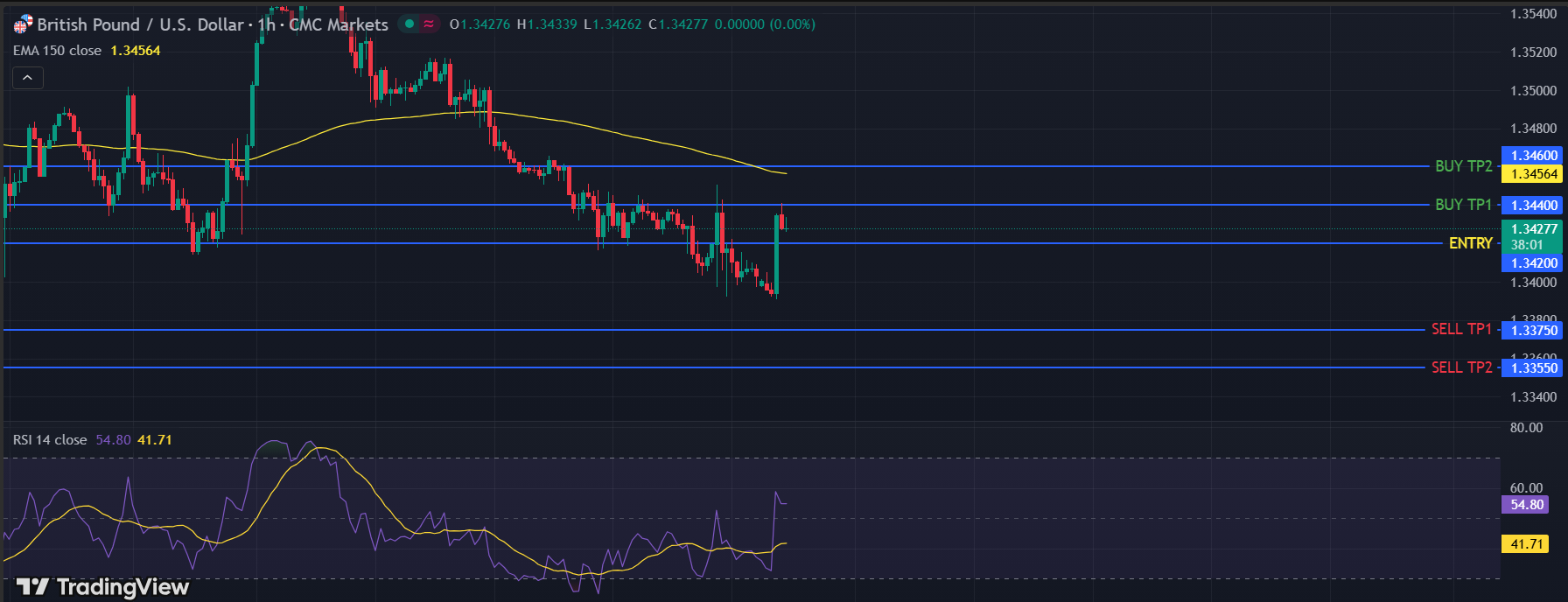Click the TradingView logo
Viewport: 1568px width, 602px height.
tap(102, 586)
